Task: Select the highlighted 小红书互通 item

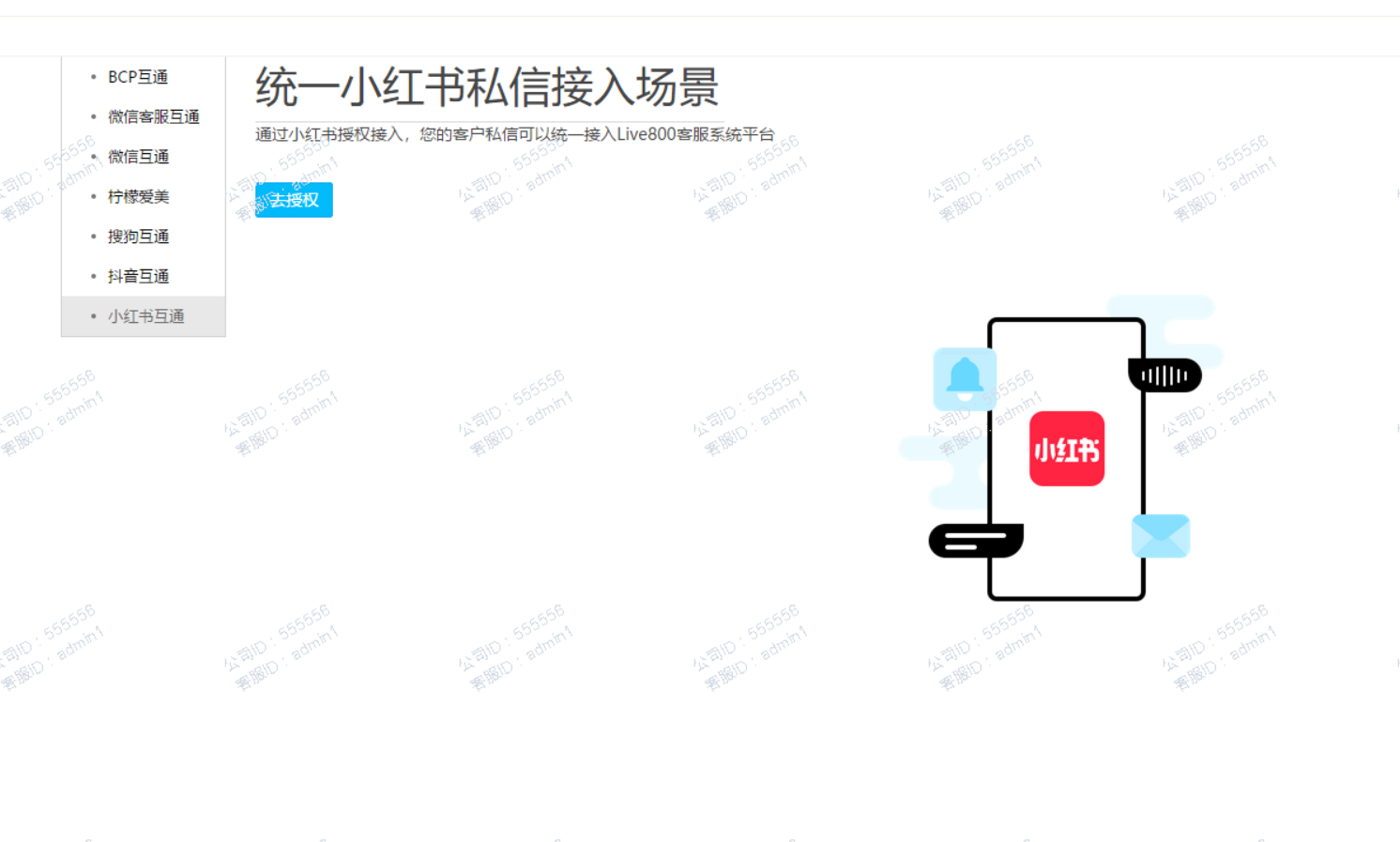Action: pos(144,316)
